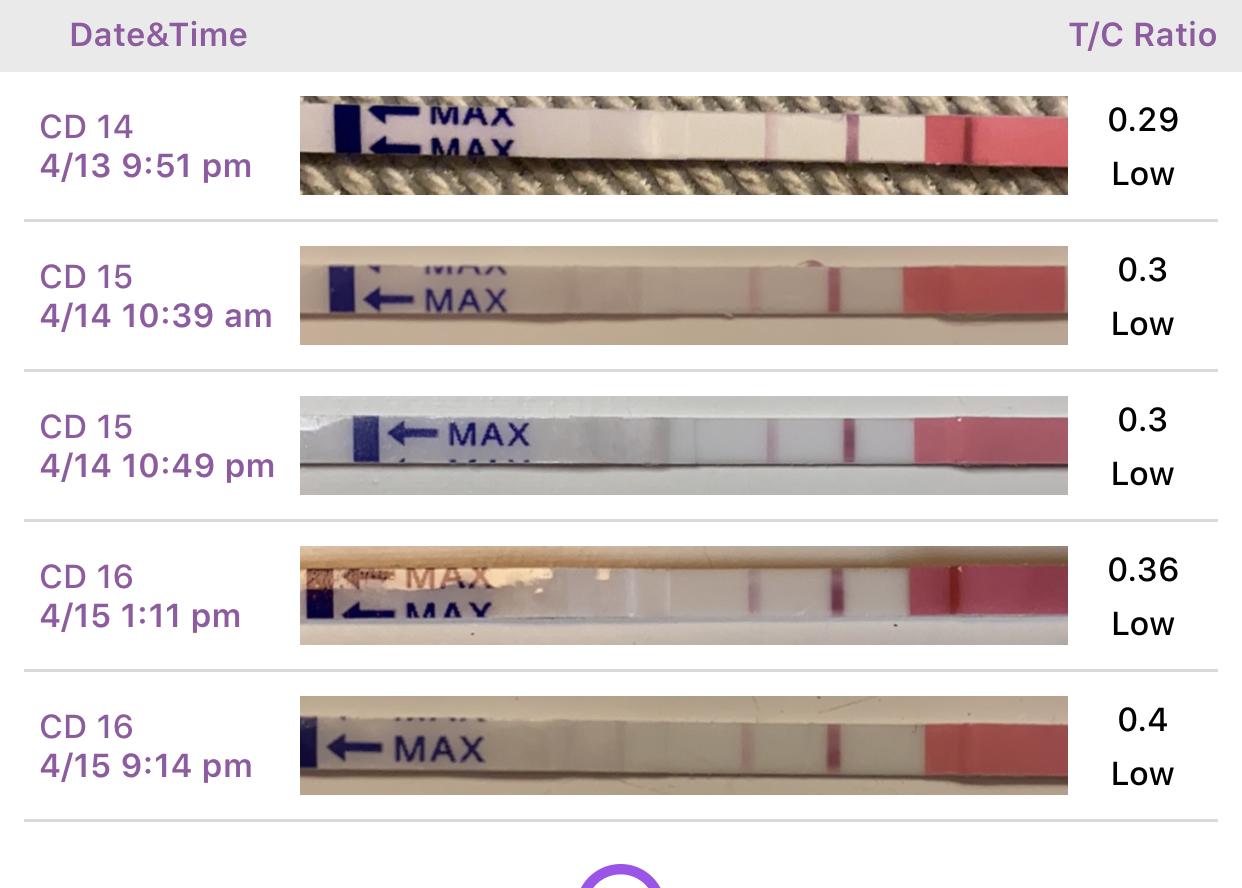
Task: Select the 0.4 ratio value
Action: coord(1143,720)
